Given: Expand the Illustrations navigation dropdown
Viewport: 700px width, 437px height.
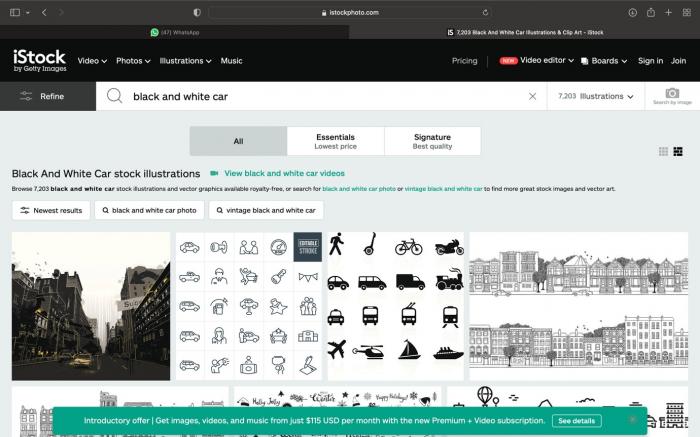Looking at the screenshot, I should click(x=185, y=61).
